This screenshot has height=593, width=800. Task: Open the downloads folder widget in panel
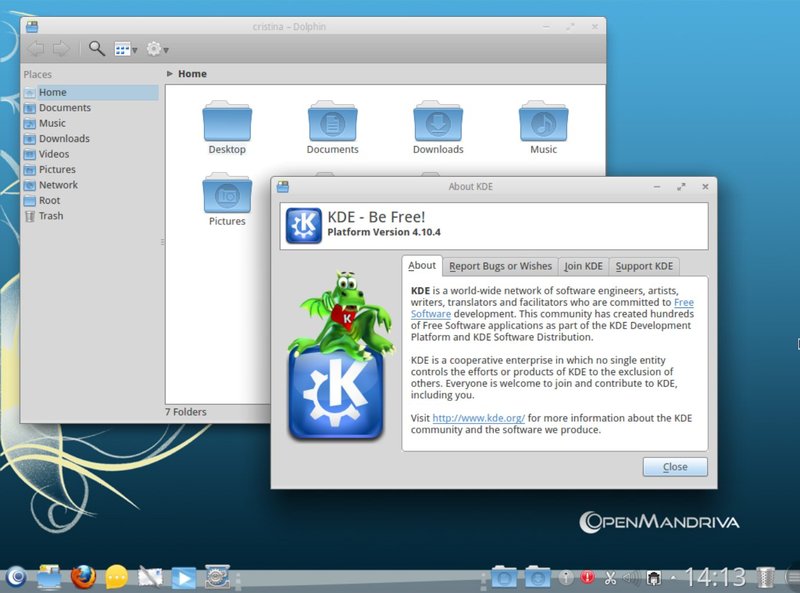pos(537,577)
